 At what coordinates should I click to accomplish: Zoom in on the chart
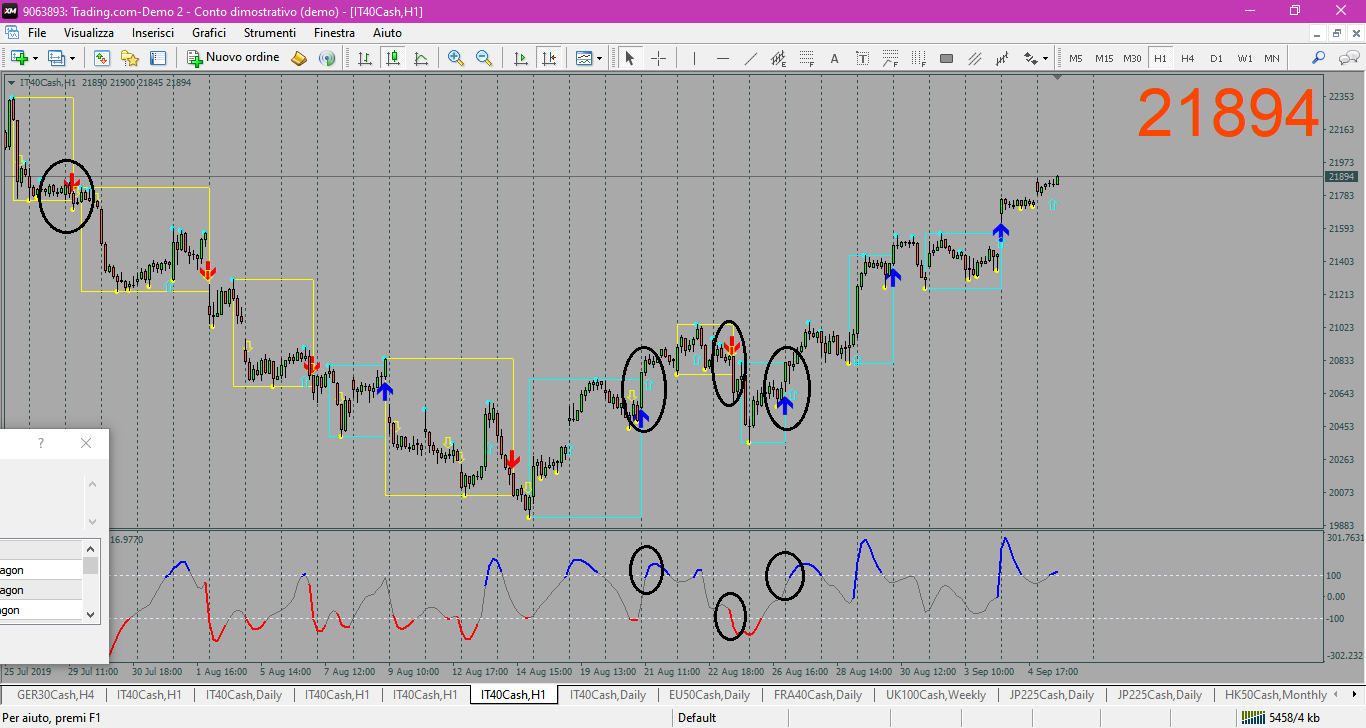click(456, 58)
